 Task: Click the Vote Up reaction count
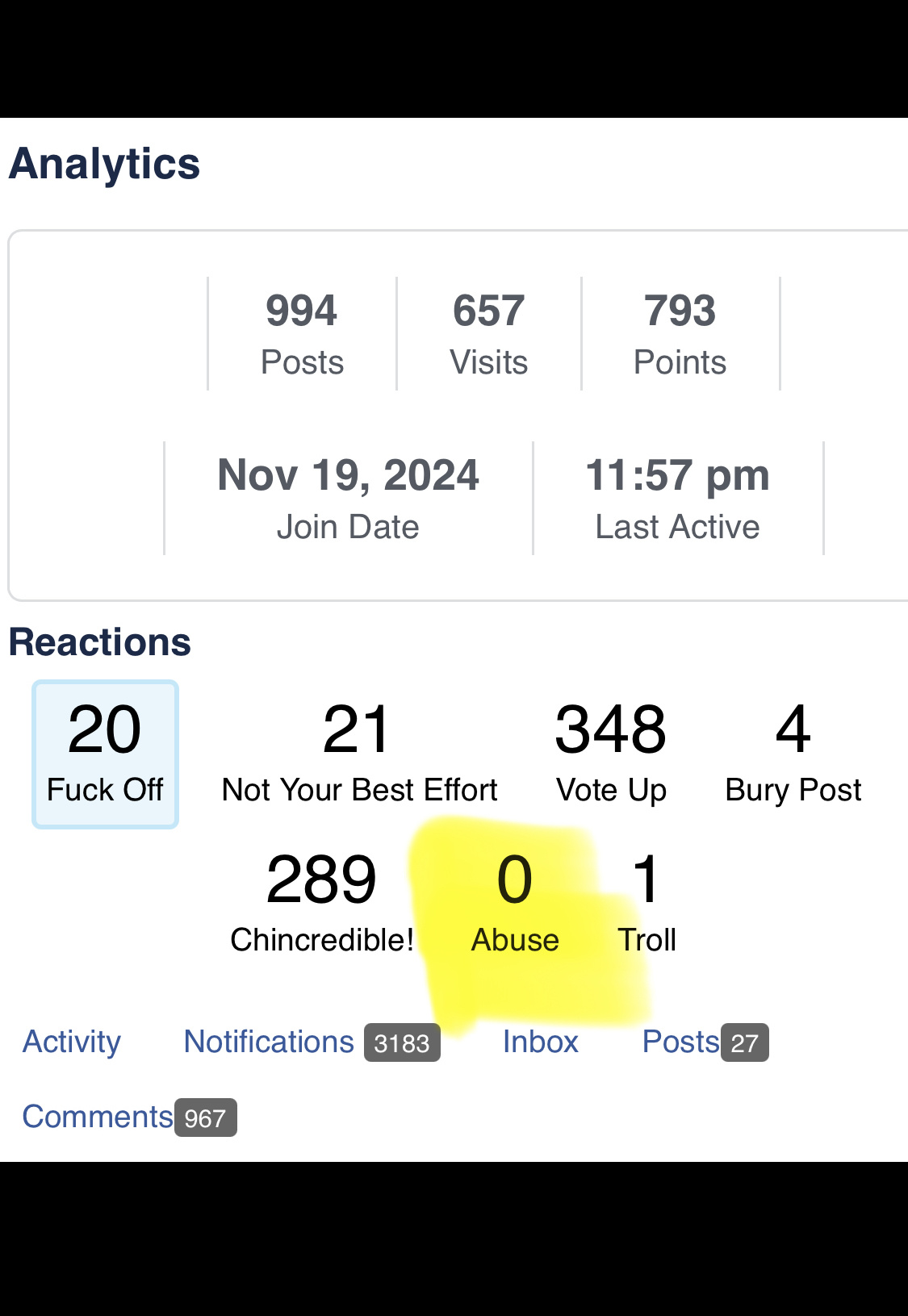[x=611, y=729]
